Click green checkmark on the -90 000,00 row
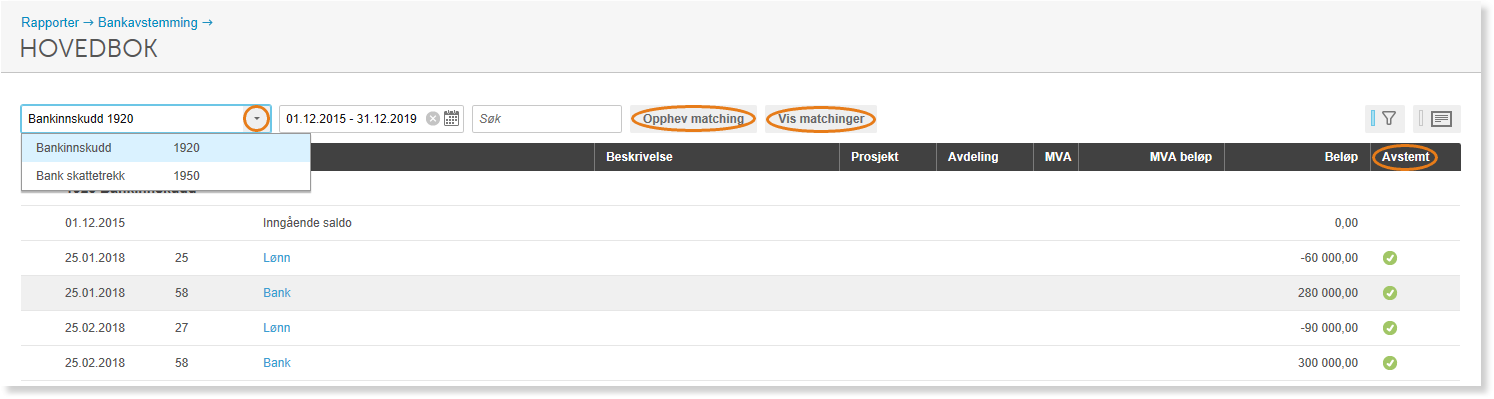This screenshot has height=399, width=1494. click(x=1389, y=328)
